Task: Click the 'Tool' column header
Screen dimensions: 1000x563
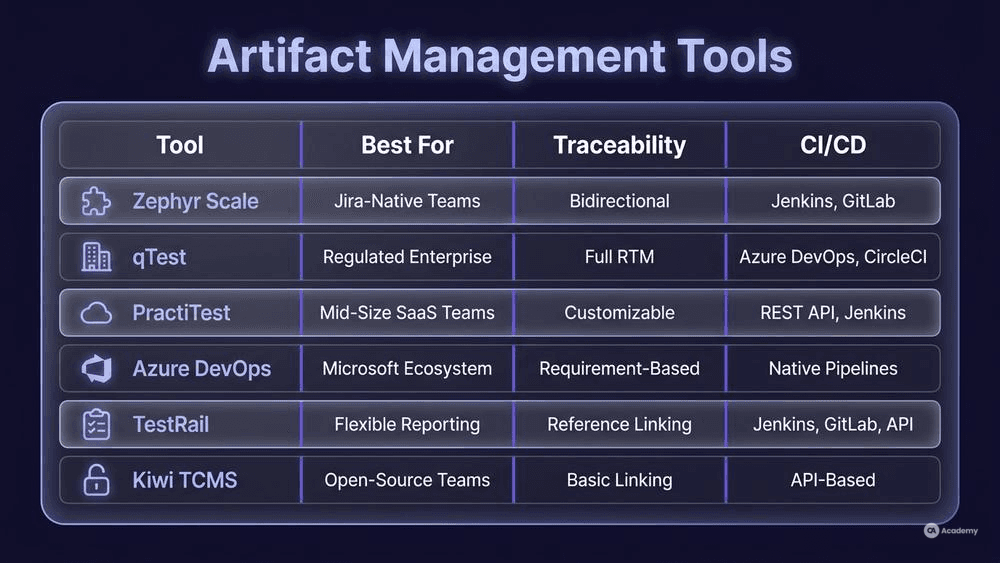Action: [x=180, y=145]
